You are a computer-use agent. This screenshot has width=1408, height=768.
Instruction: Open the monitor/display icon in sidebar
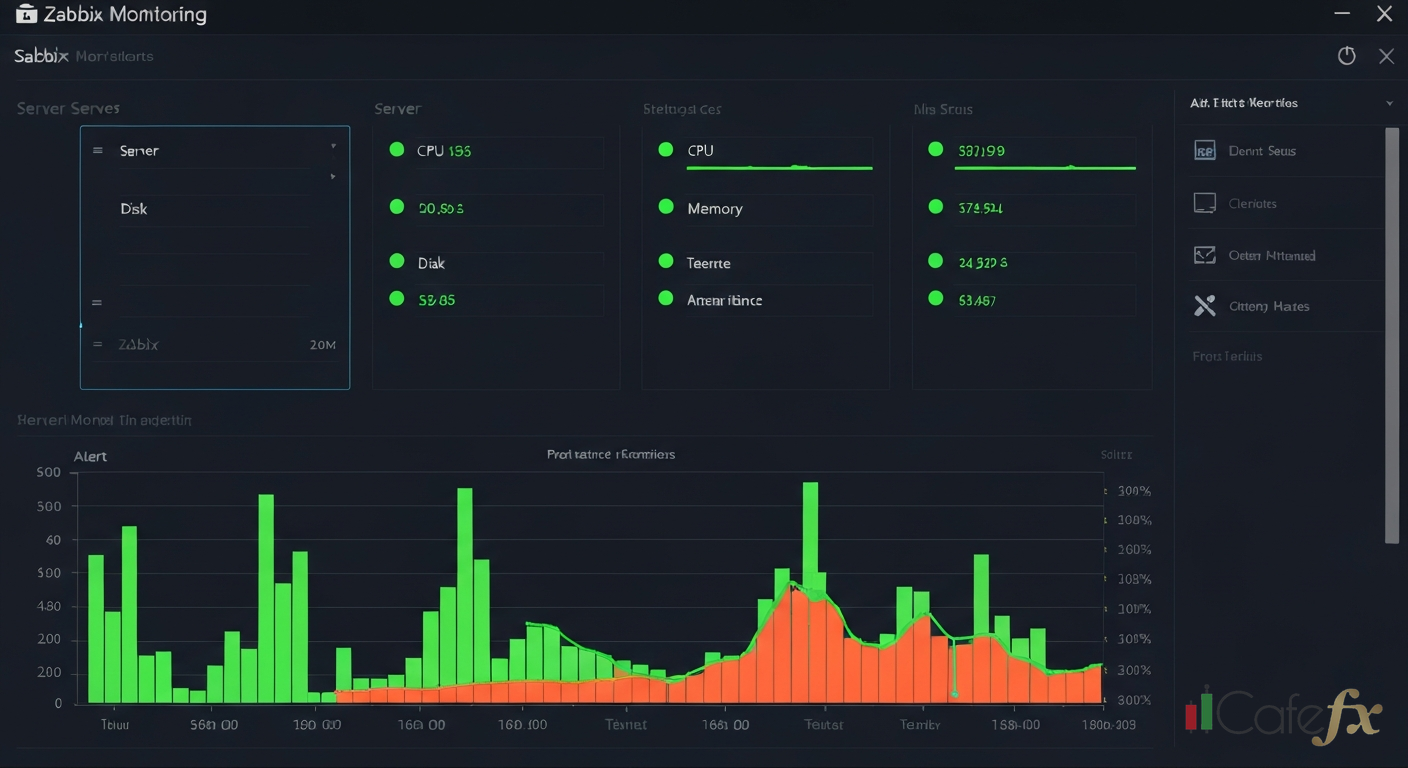pyautogui.click(x=1206, y=202)
